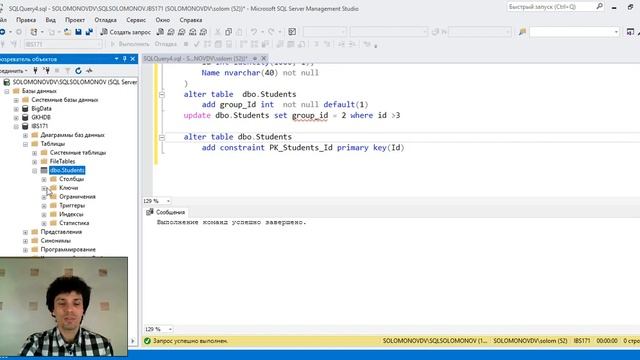Click PK_Students_Id in the query editor

coord(301,147)
